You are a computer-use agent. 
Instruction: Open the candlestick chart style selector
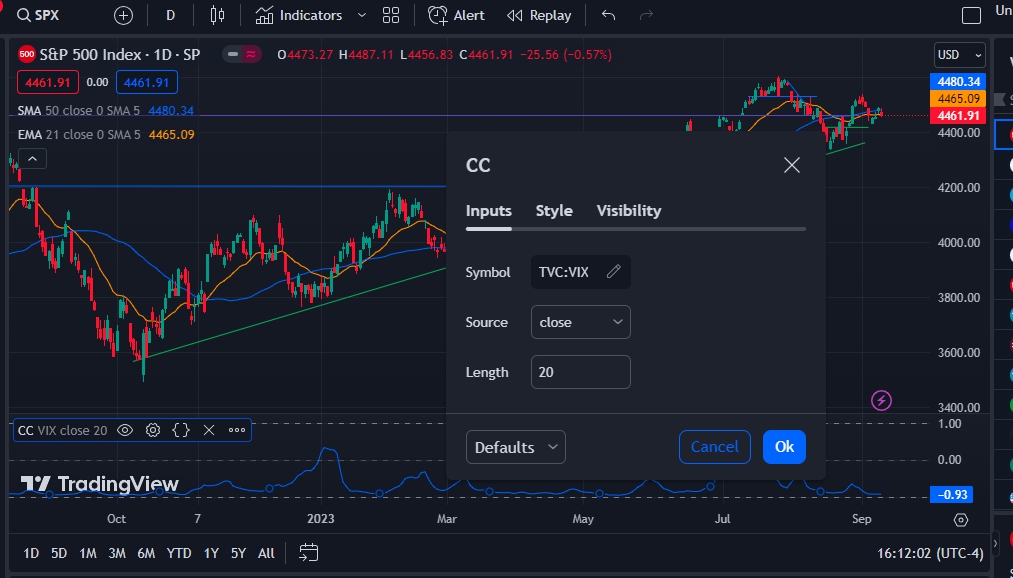pos(218,15)
